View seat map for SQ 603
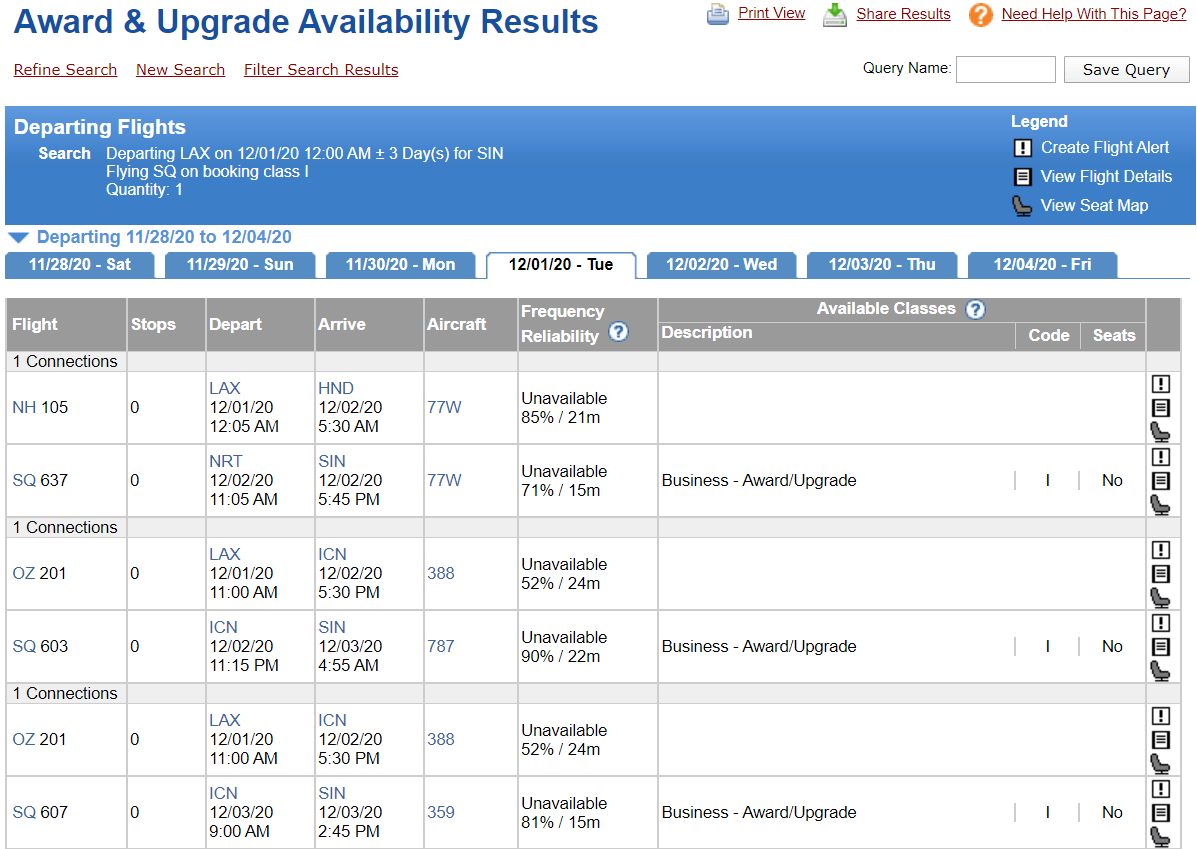 pyautogui.click(x=1160, y=671)
